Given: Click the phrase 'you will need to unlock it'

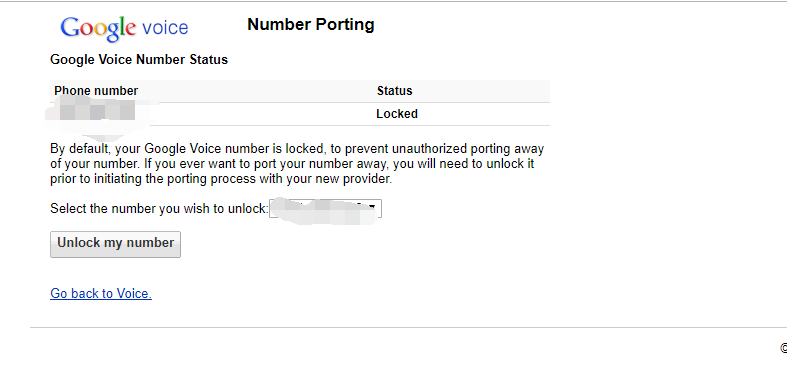Looking at the screenshot, I should click(x=463, y=164).
